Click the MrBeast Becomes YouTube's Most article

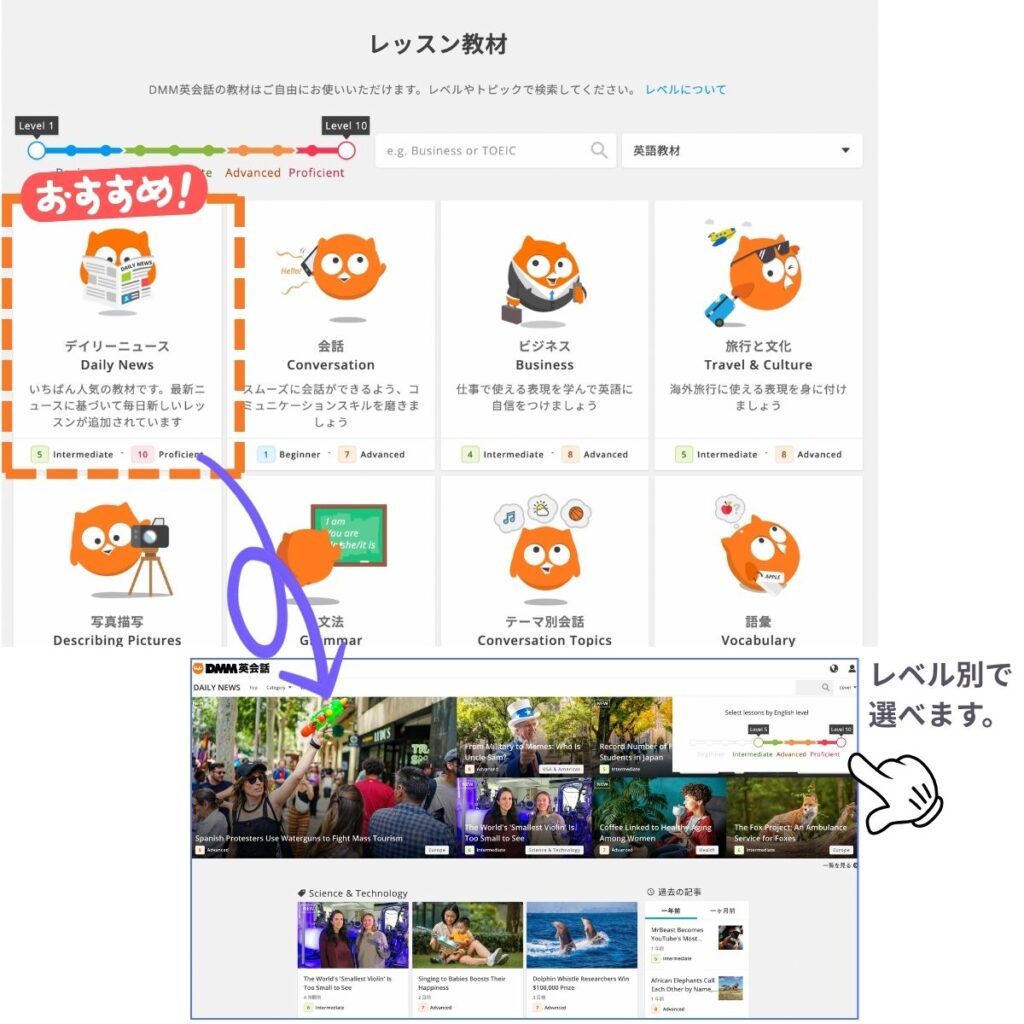point(697,943)
